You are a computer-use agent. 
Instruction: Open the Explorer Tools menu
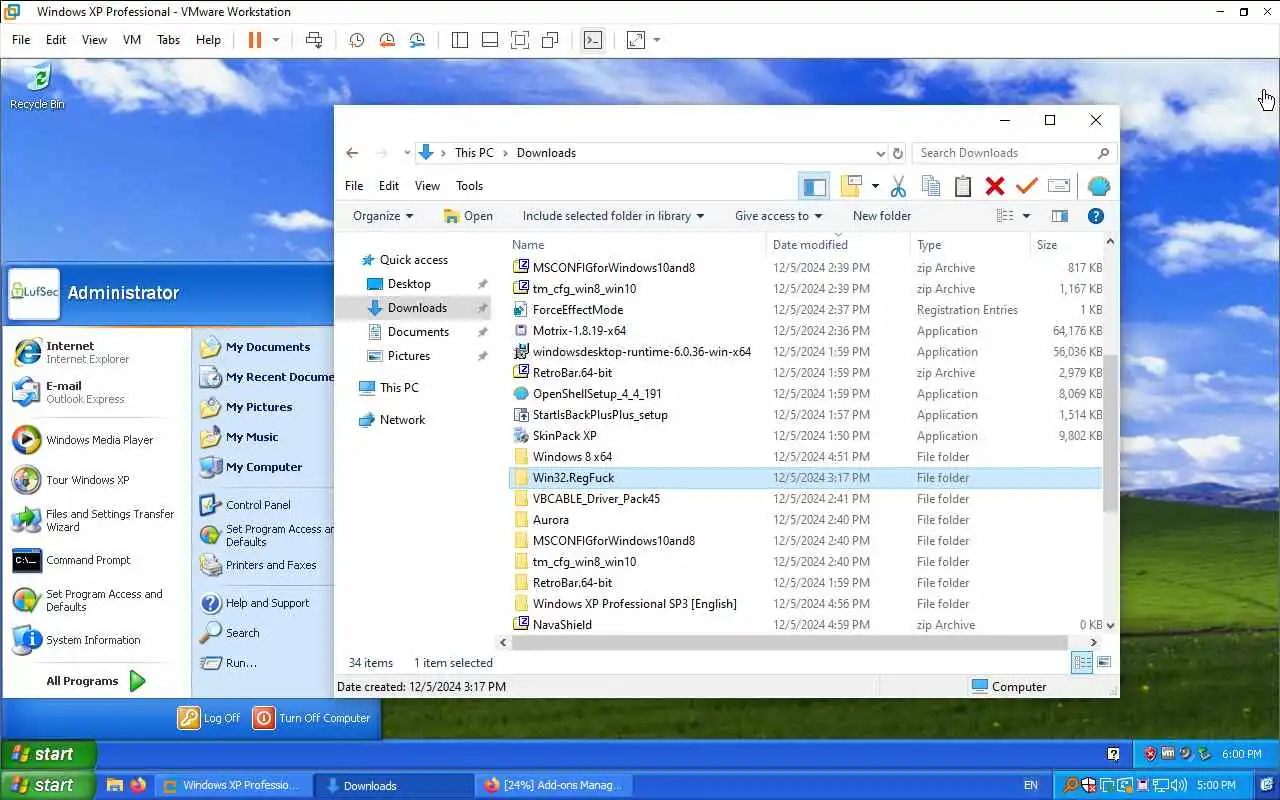(469, 186)
